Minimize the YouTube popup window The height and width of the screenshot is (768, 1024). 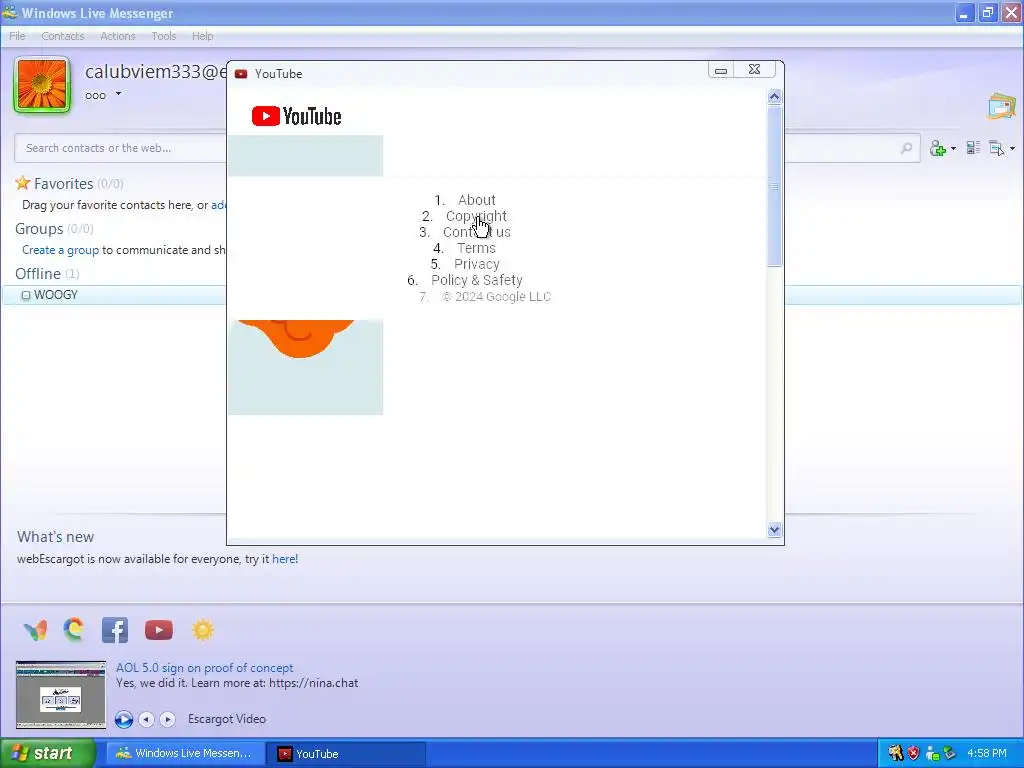[x=721, y=70]
